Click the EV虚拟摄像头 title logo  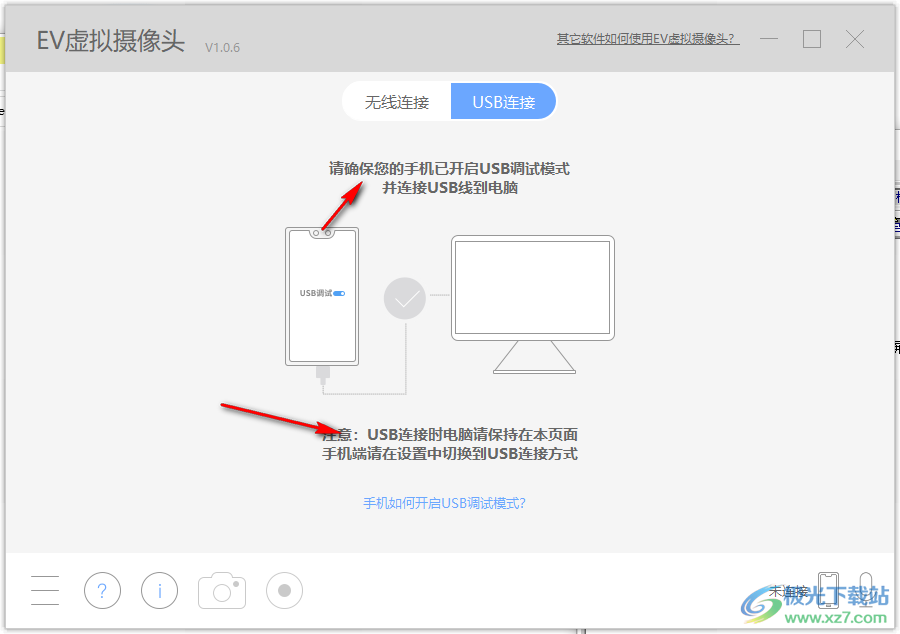(x=108, y=42)
